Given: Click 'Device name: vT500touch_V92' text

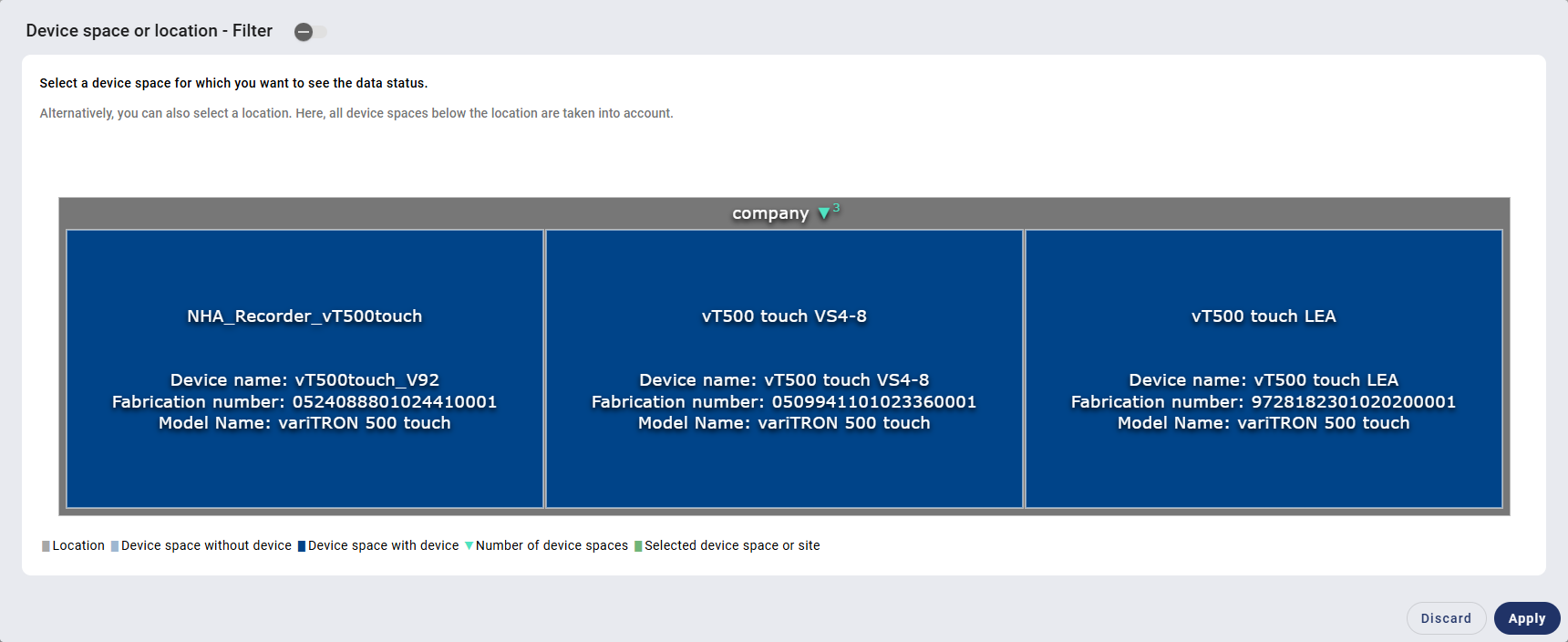Looking at the screenshot, I should coord(304,380).
